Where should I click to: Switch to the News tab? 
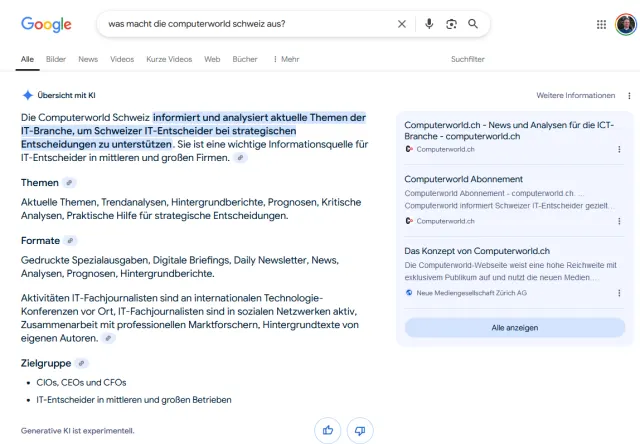tap(88, 59)
